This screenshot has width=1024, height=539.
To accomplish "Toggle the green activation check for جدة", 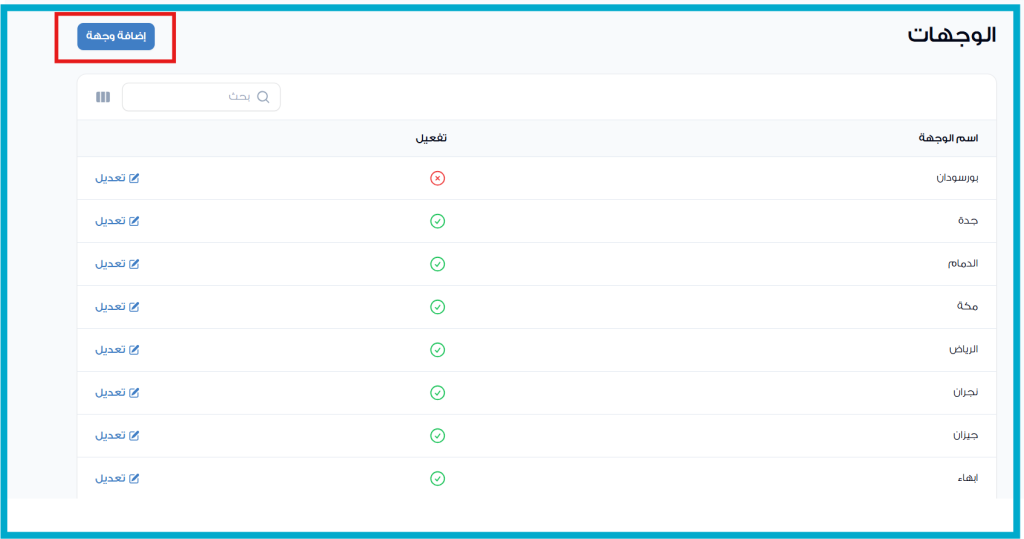I will click(x=437, y=221).
